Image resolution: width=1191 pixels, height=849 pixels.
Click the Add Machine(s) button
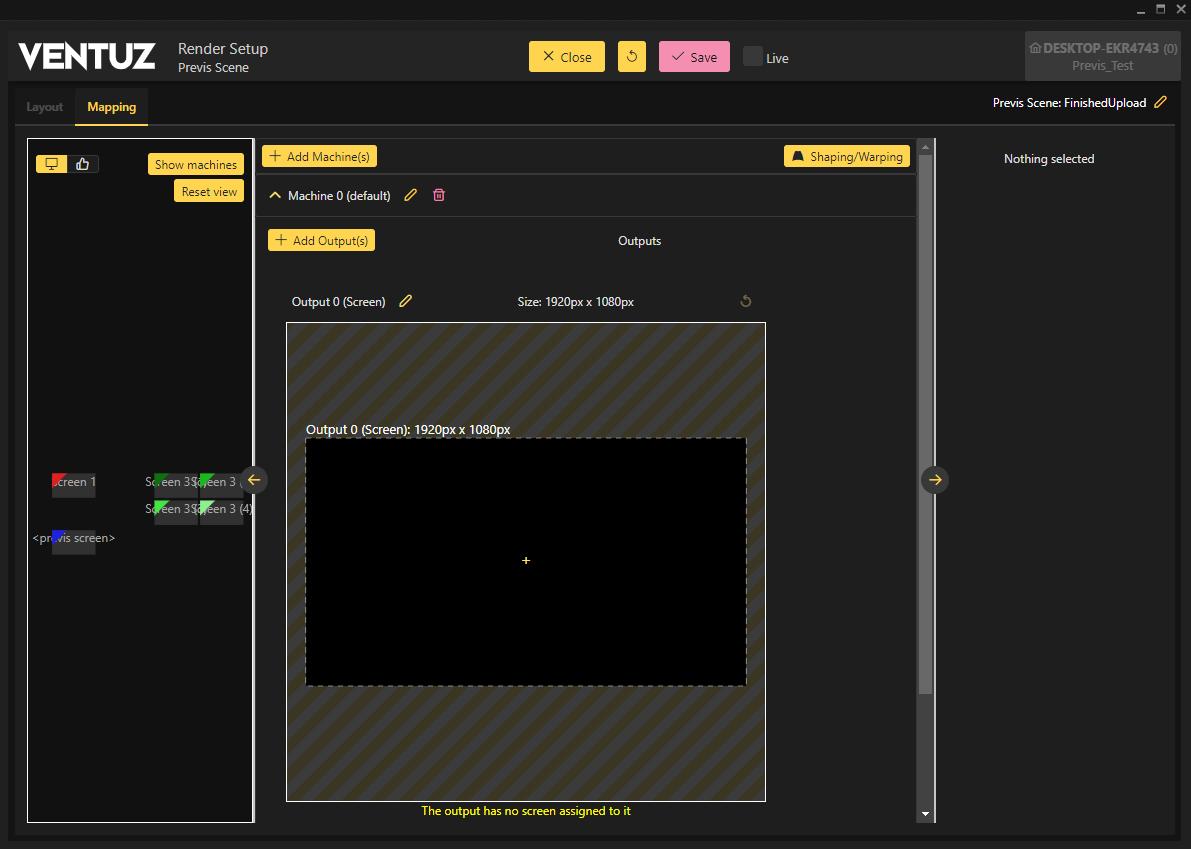pos(319,157)
